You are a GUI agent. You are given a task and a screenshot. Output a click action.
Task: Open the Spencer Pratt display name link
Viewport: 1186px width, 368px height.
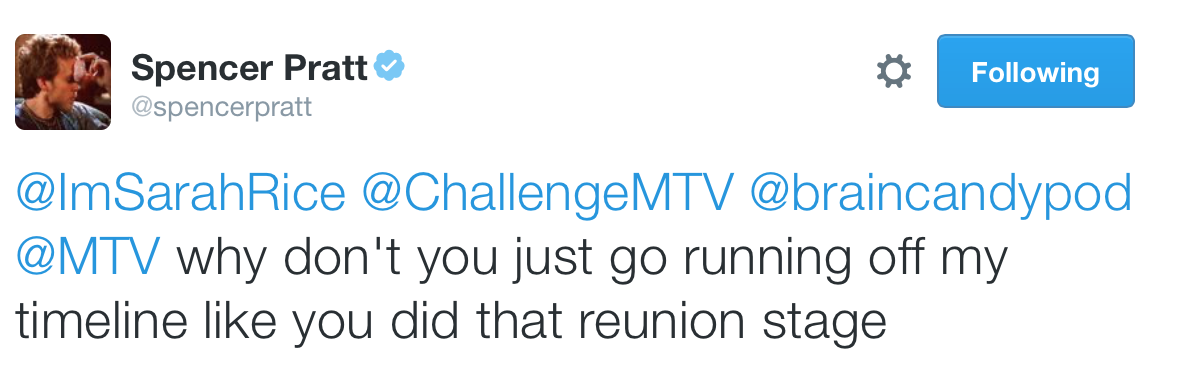[250, 69]
